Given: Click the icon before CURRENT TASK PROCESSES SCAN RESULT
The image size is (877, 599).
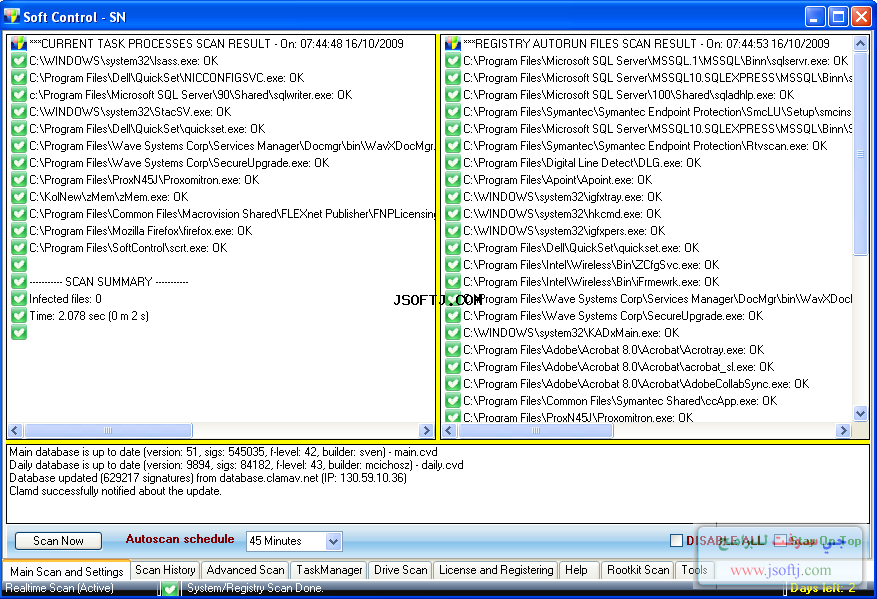Looking at the screenshot, I should point(18,44).
